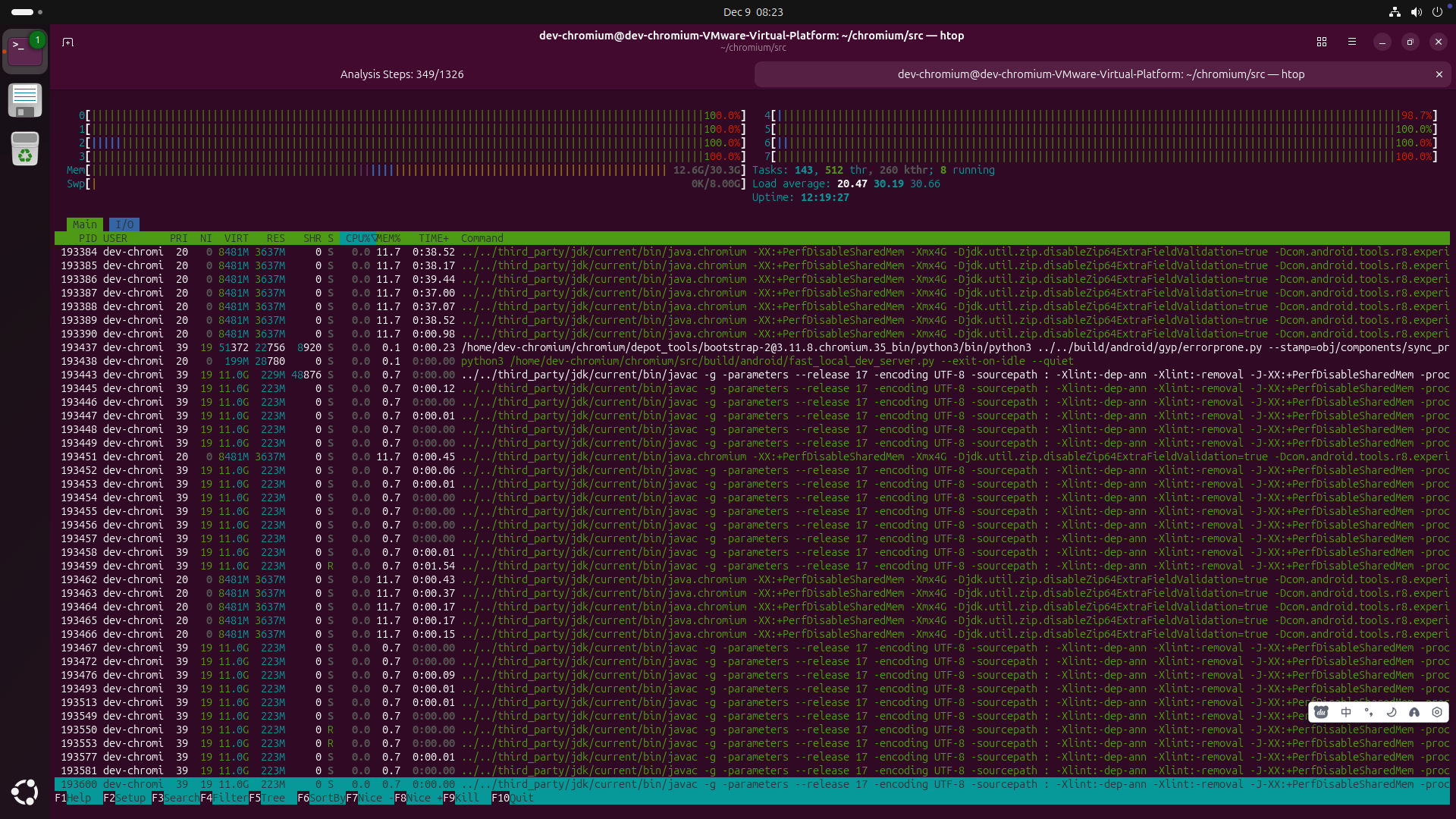Open the text editor dock icon

25,100
